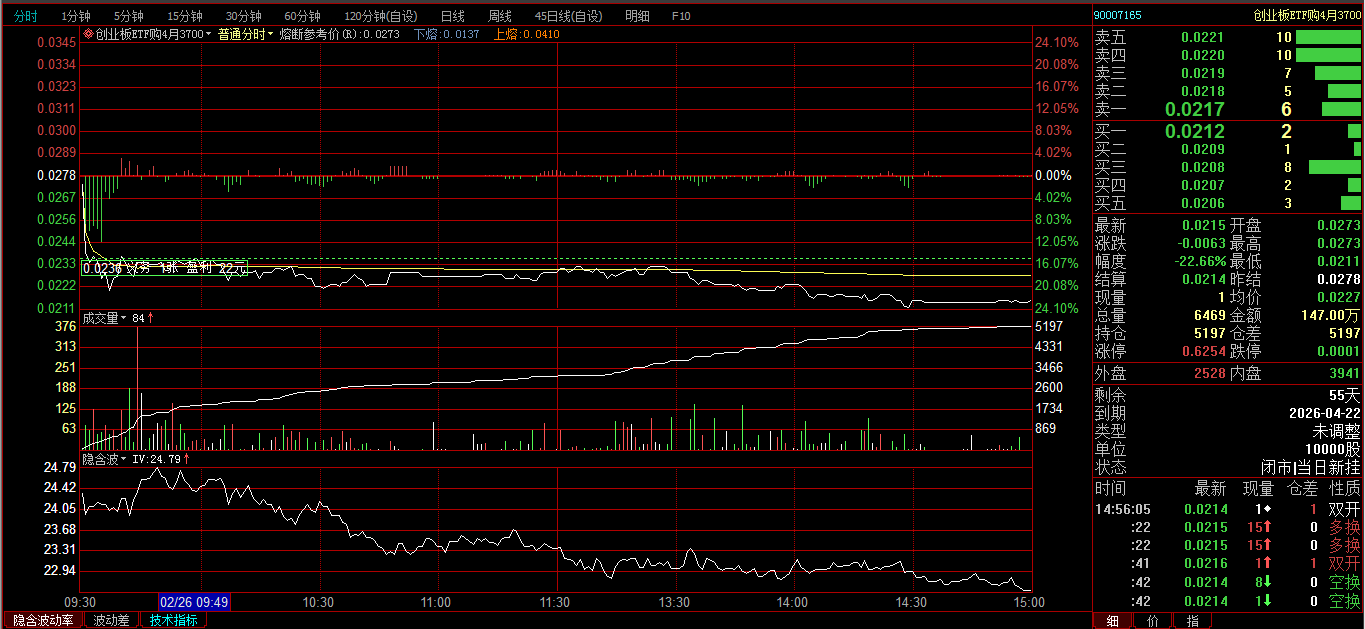The height and width of the screenshot is (629, 1365).
Task: Select the 细 tab in trades panel
Action: tap(1112, 621)
